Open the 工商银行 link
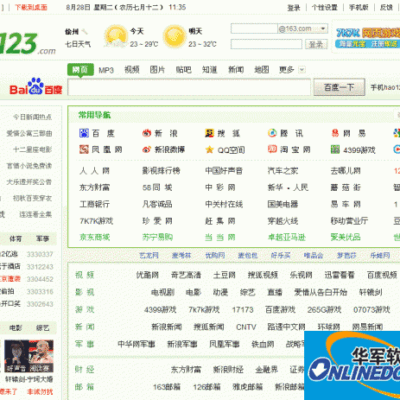Viewport: 400px width, 400px height. (x=94, y=204)
